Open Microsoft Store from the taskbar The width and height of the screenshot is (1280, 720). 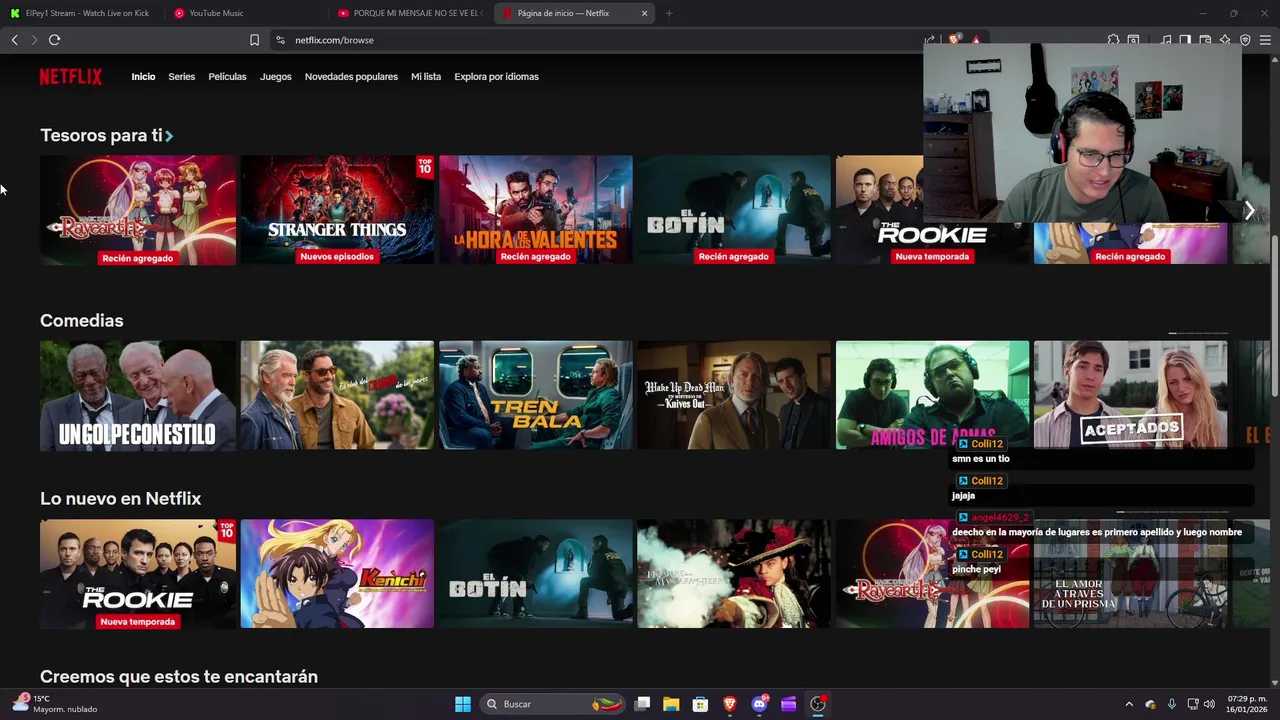tap(700, 704)
